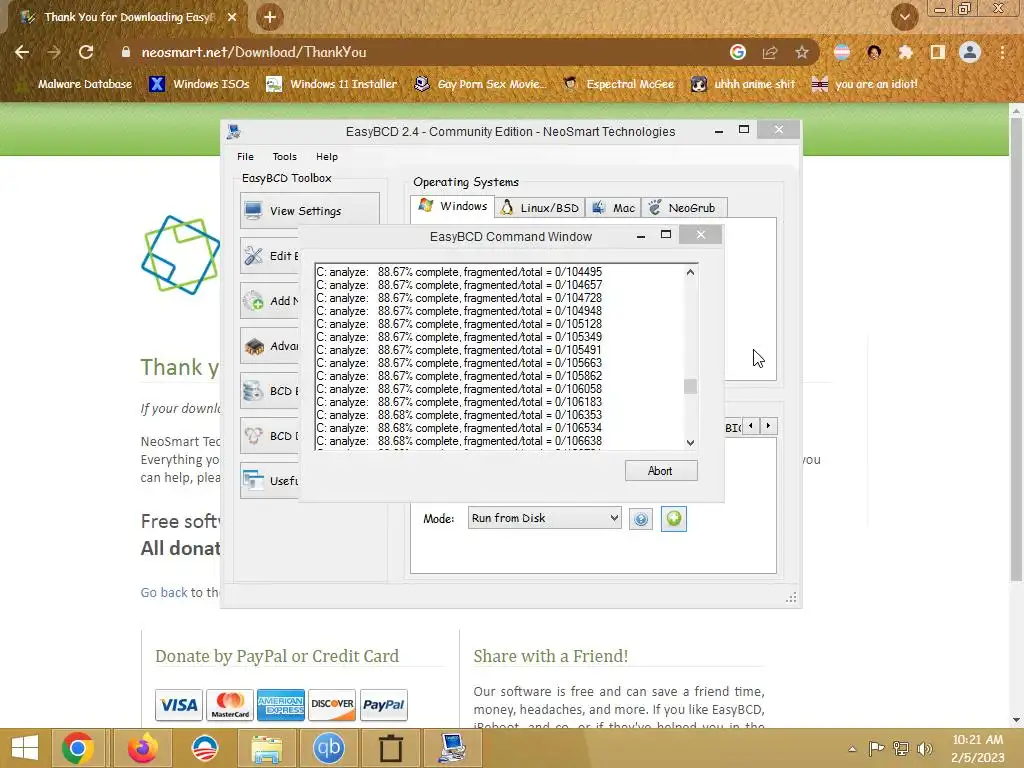Open the Windows ISOs bookmark
Viewport: 1024px width, 768px height.
(200, 84)
